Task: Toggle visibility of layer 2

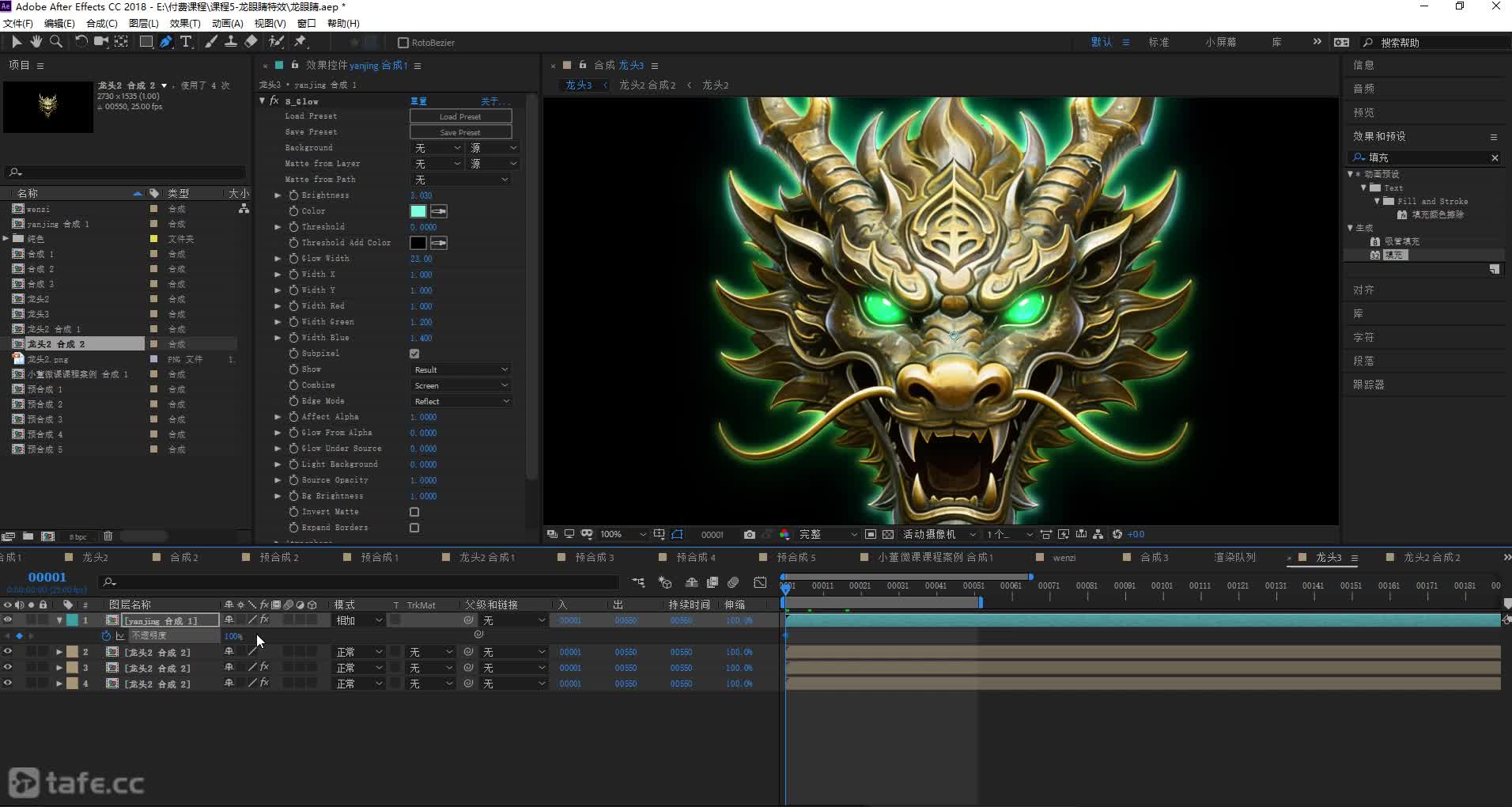Action: (x=7, y=652)
